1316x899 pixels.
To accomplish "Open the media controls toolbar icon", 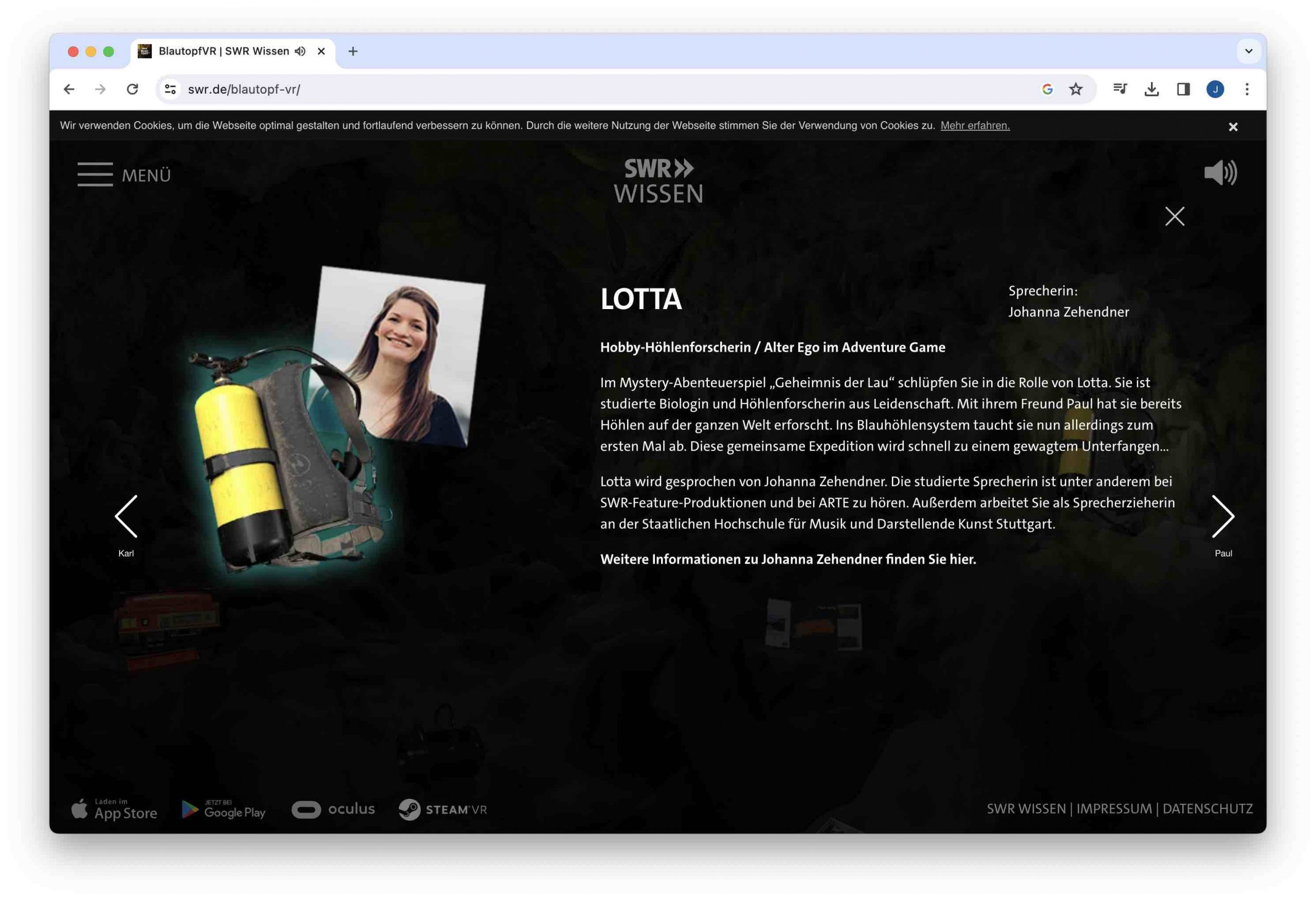I will pyautogui.click(x=1120, y=89).
